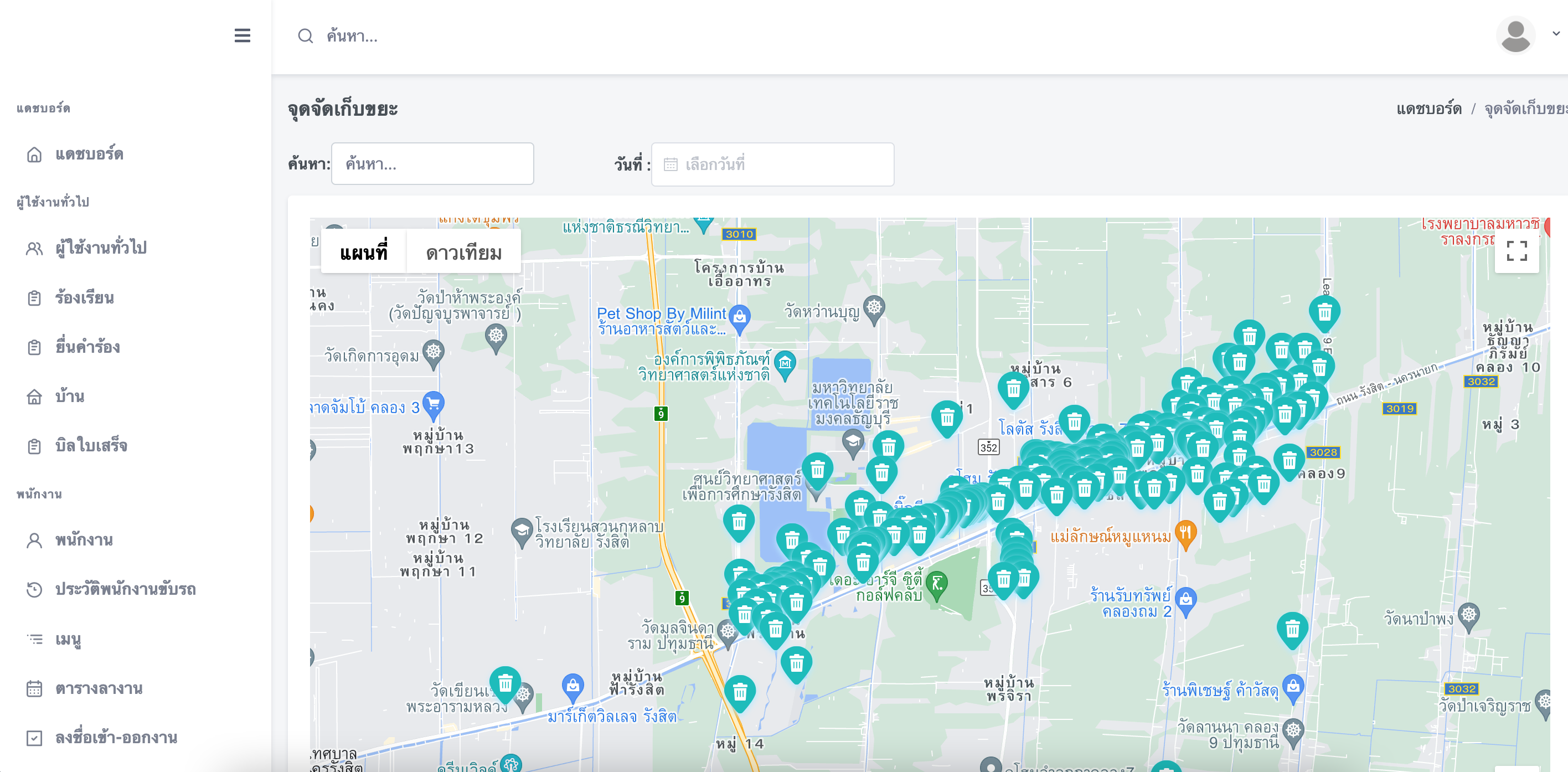Click the clipboard icon beside ยื่นคำร้อง

pyautogui.click(x=34, y=348)
